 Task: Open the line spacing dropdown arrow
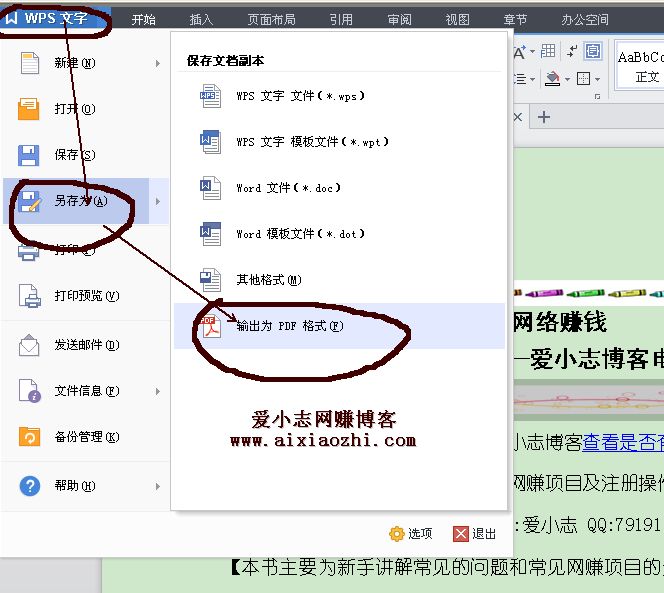[x=532, y=79]
